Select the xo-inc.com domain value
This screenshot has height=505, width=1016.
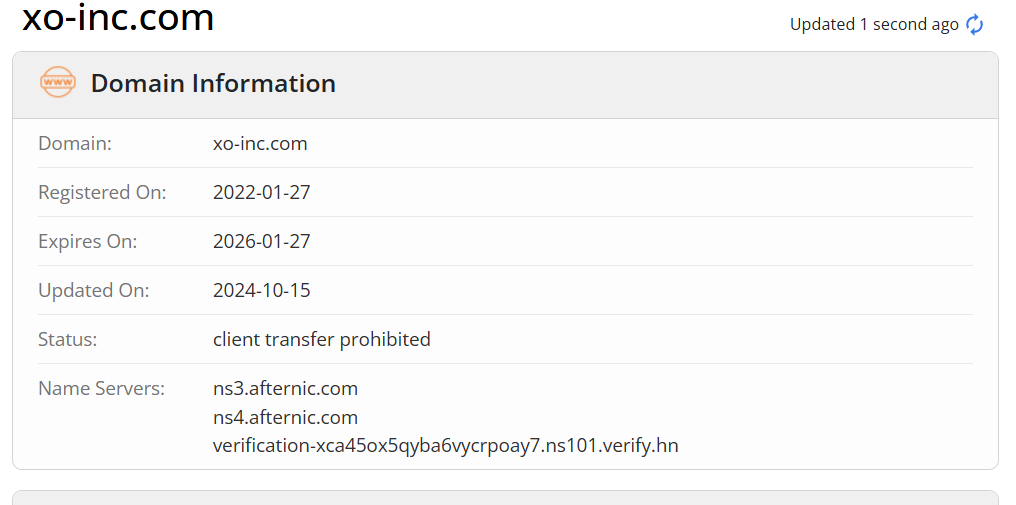(x=260, y=143)
